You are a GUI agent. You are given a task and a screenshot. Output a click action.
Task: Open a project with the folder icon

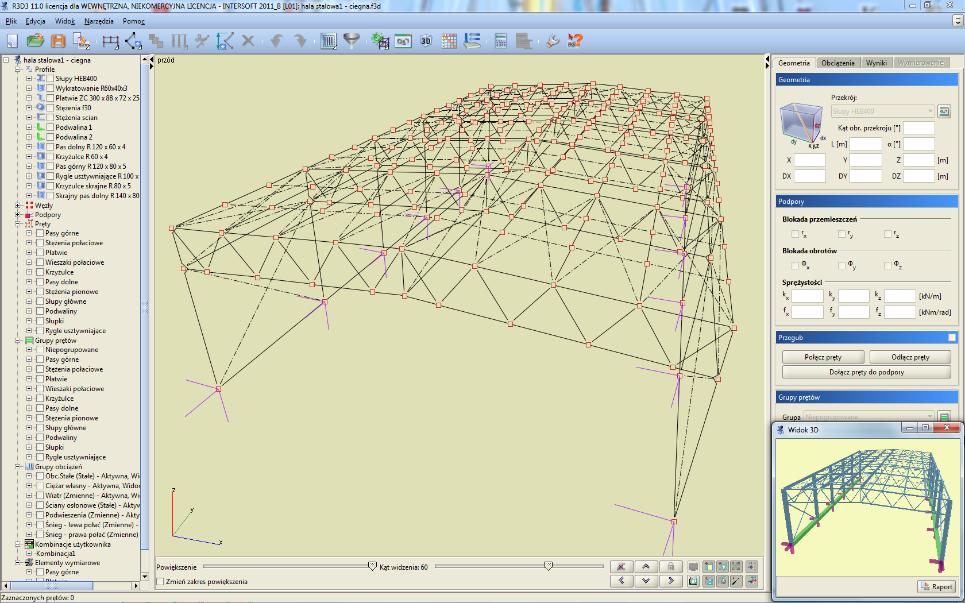click(36, 41)
